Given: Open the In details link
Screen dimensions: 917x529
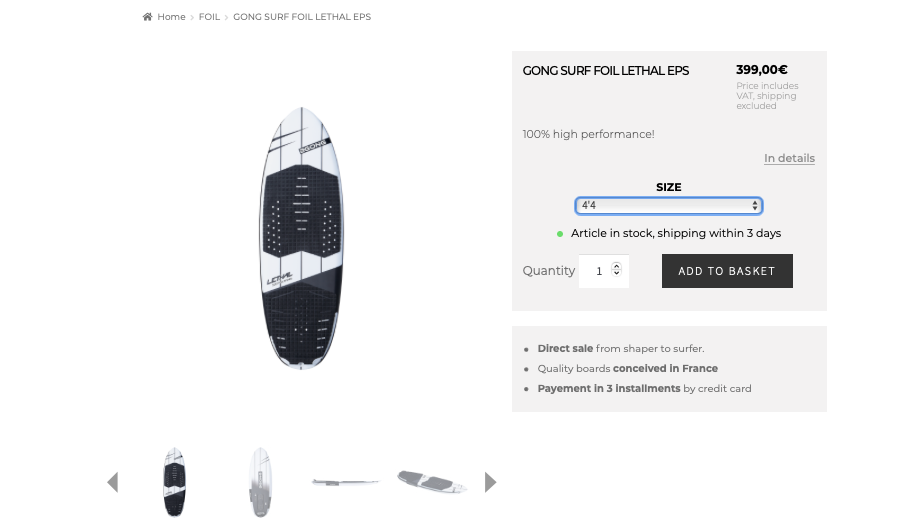Looking at the screenshot, I should [789, 158].
